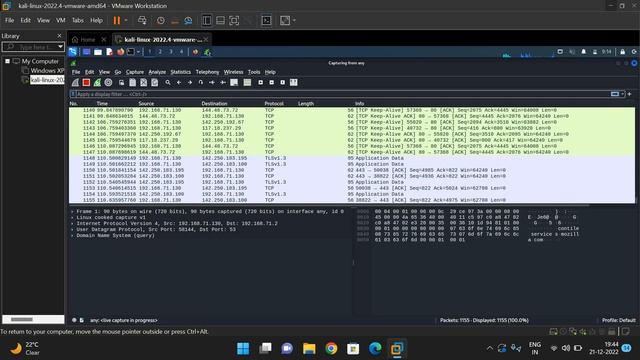Click the display filter bookmark icon
This screenshot has width=640, height=360.
[x=73, y=94]
